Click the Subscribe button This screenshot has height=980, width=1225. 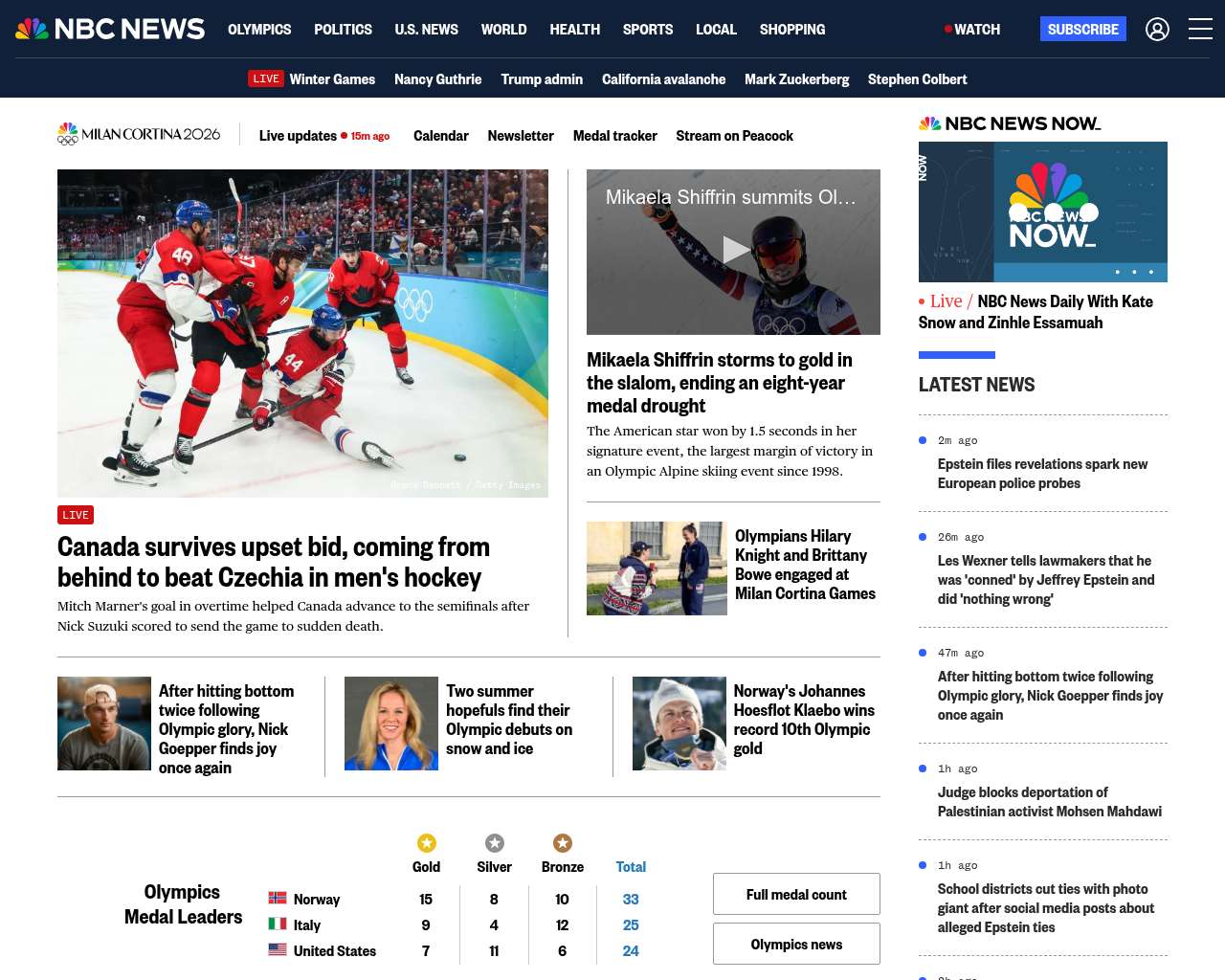[1083, 30]
